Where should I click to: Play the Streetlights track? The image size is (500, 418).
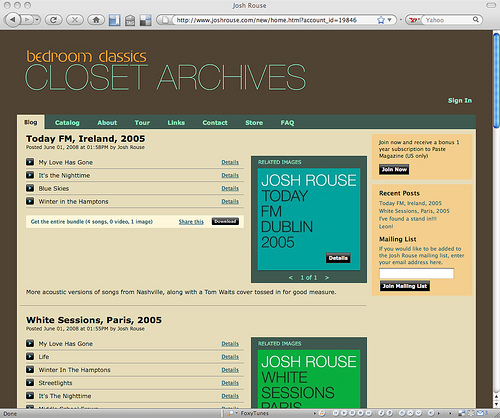coord(30,382)
